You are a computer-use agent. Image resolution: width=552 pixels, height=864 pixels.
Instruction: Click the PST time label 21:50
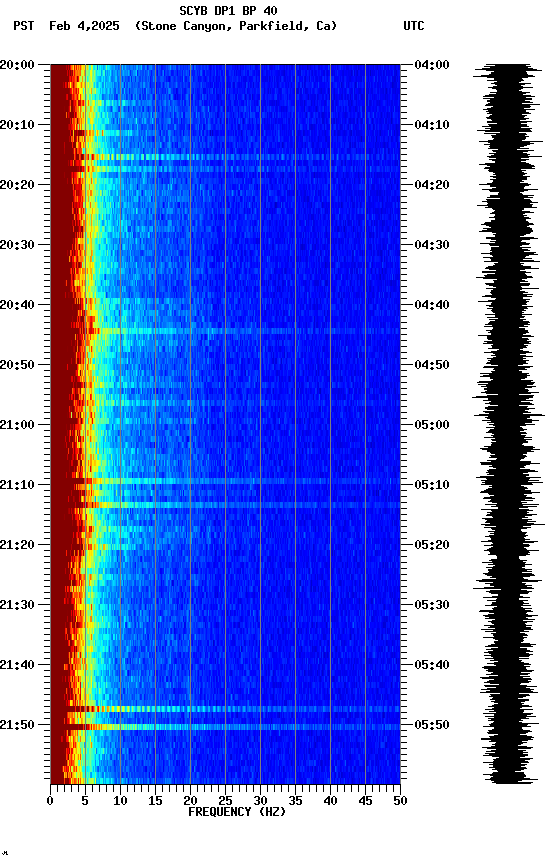coord(17,725)
